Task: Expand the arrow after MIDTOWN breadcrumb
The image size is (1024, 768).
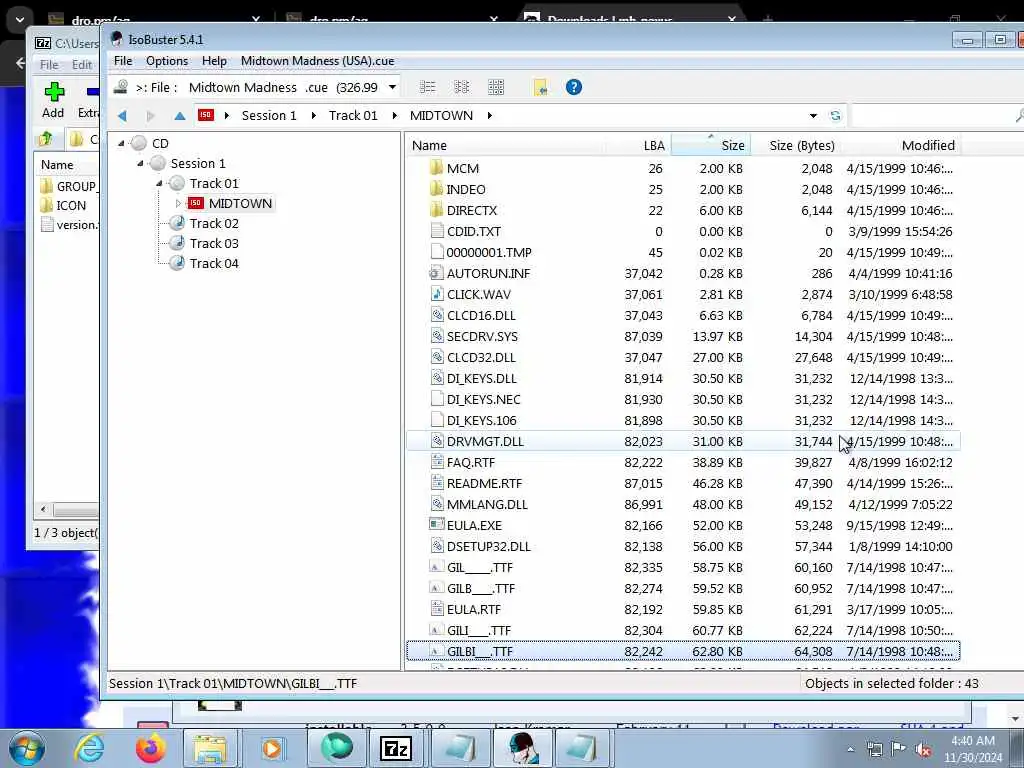Action: coord(490,116)
